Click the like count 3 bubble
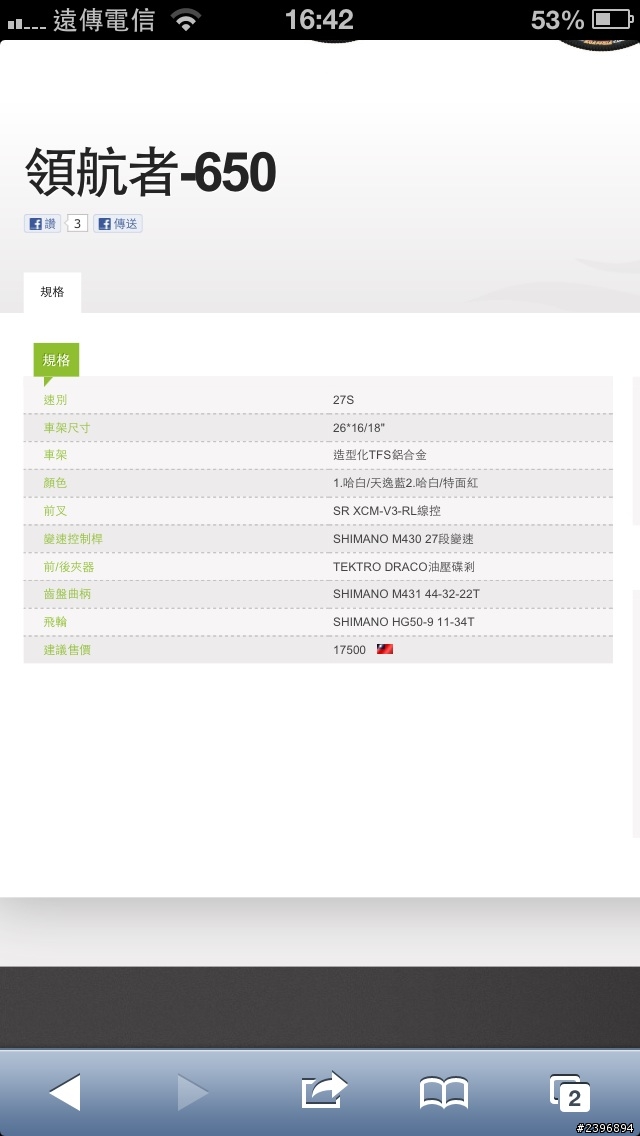This screenshot has width=640, height=1136. tap(78, 224)
